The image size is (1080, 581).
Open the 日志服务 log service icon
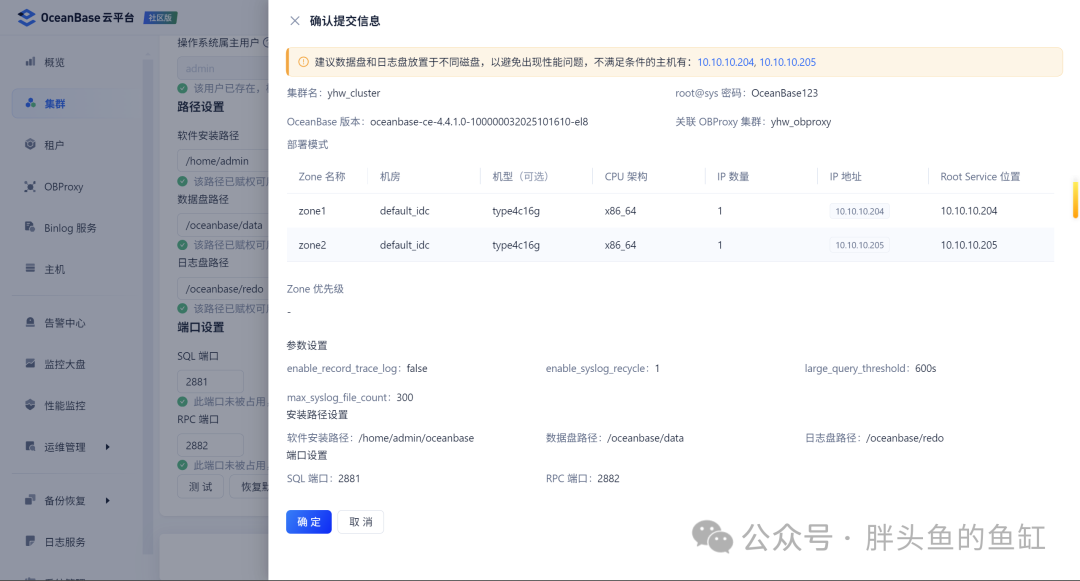tap(30, 541)
